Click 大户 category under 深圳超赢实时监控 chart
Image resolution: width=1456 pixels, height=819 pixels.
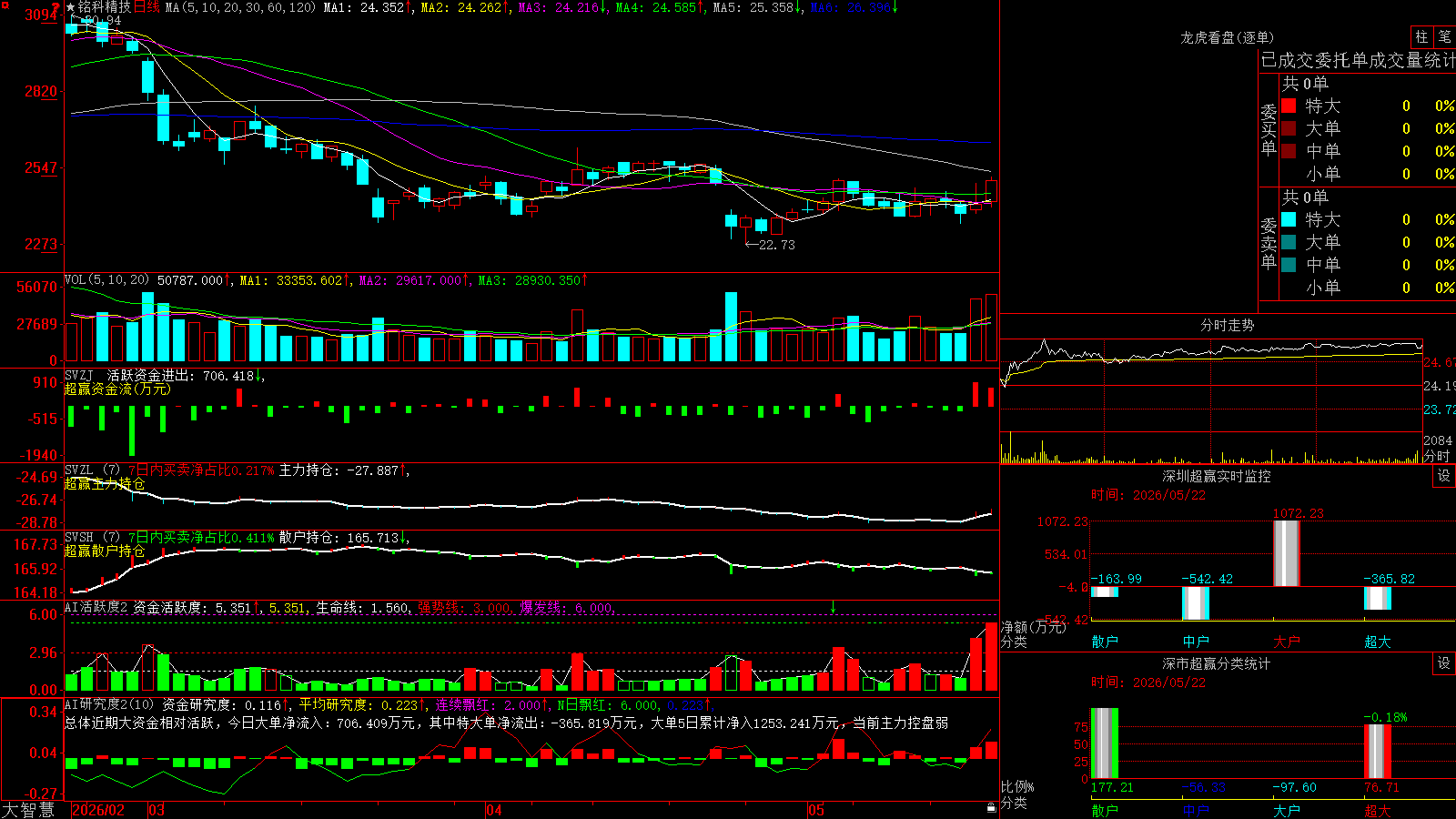[1287, 642]
